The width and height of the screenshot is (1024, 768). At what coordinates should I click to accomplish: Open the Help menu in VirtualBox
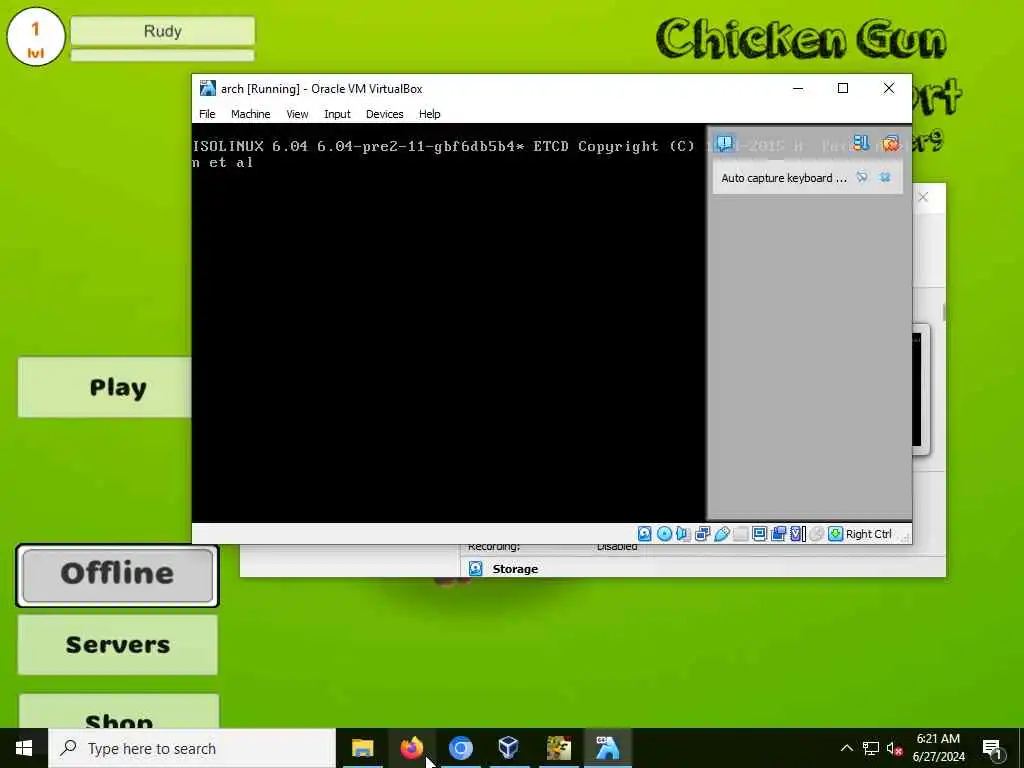click(429, 114)
